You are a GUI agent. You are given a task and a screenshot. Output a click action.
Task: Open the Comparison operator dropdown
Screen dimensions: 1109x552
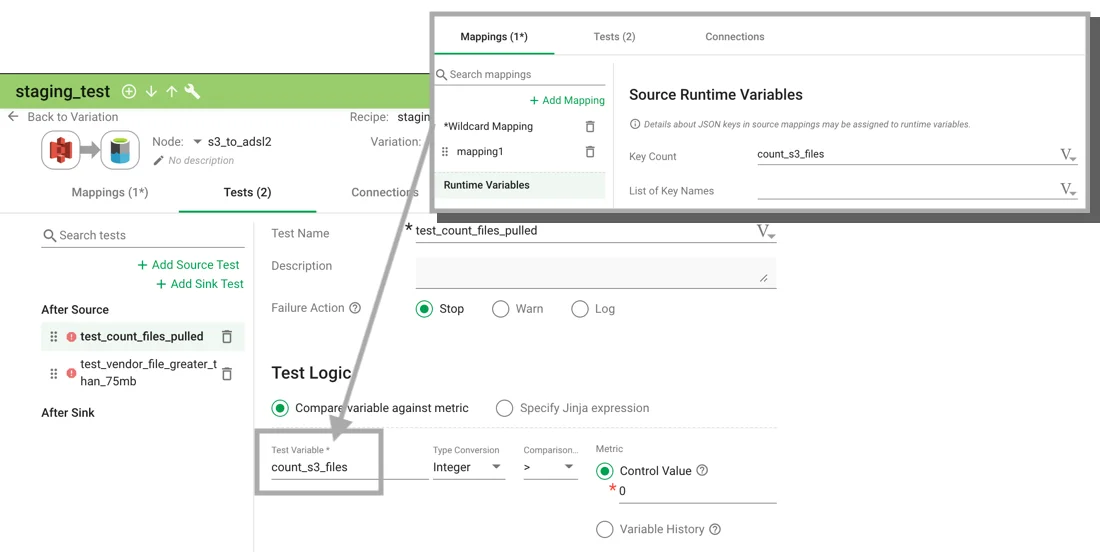[550, 467]
